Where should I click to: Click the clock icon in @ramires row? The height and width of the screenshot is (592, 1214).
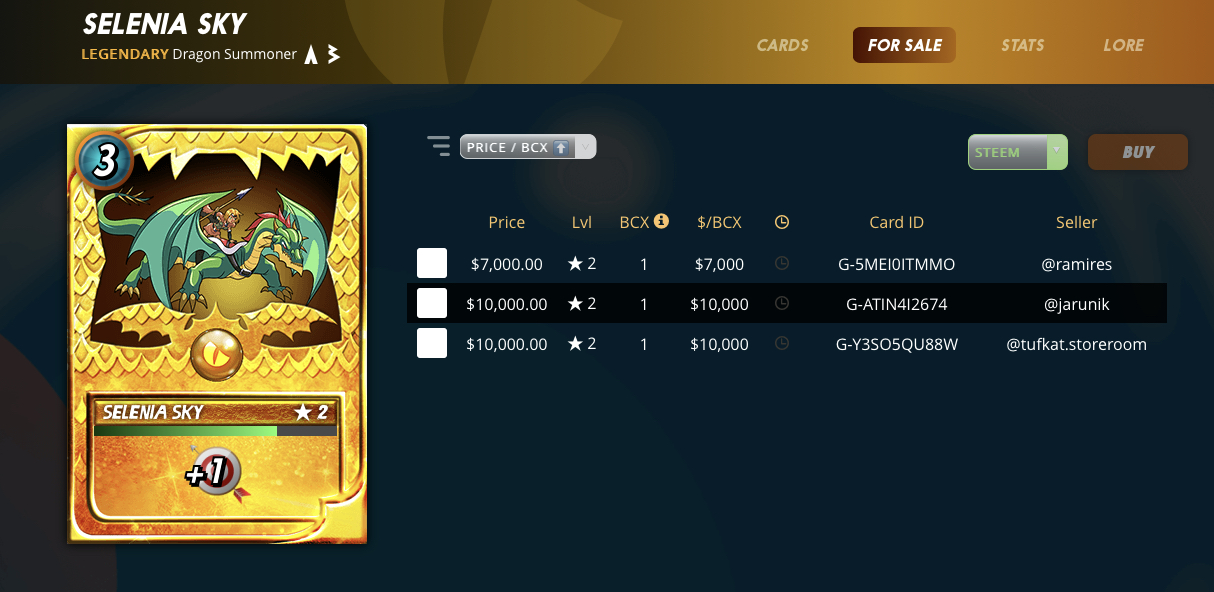click(782, 264)
